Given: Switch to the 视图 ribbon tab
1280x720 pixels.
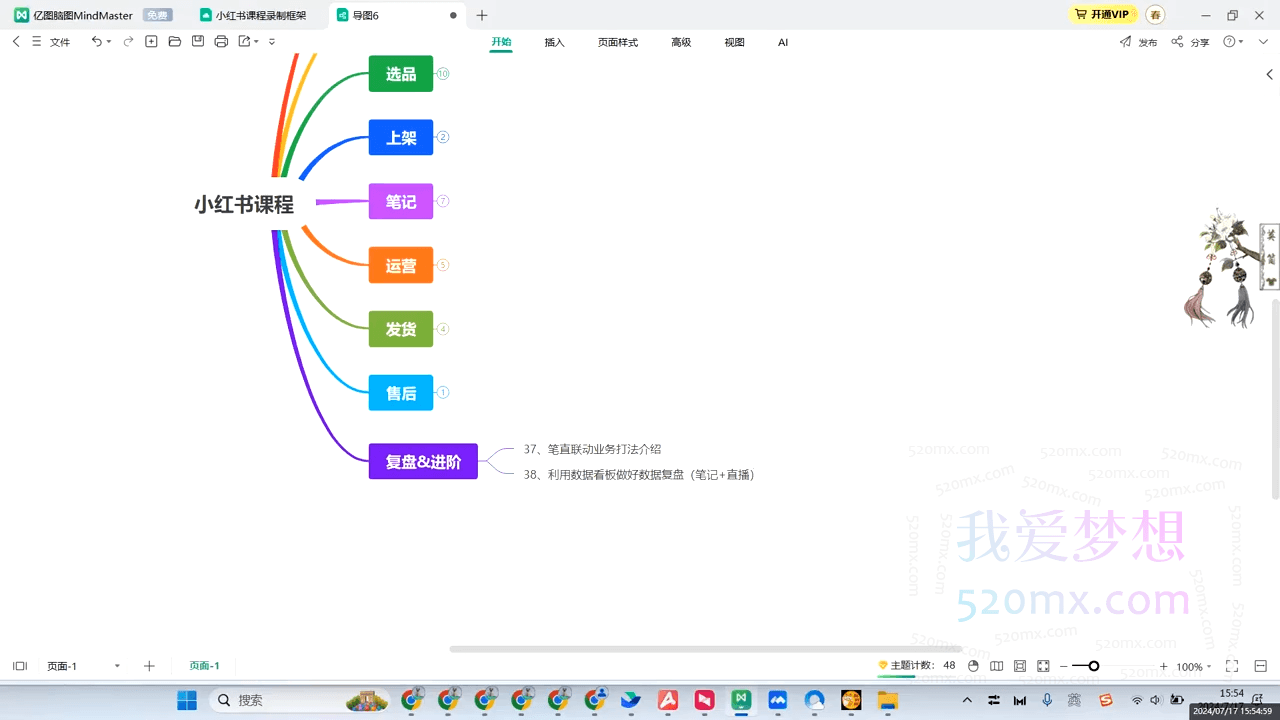Looking at the screenshot, I should 735,42.
